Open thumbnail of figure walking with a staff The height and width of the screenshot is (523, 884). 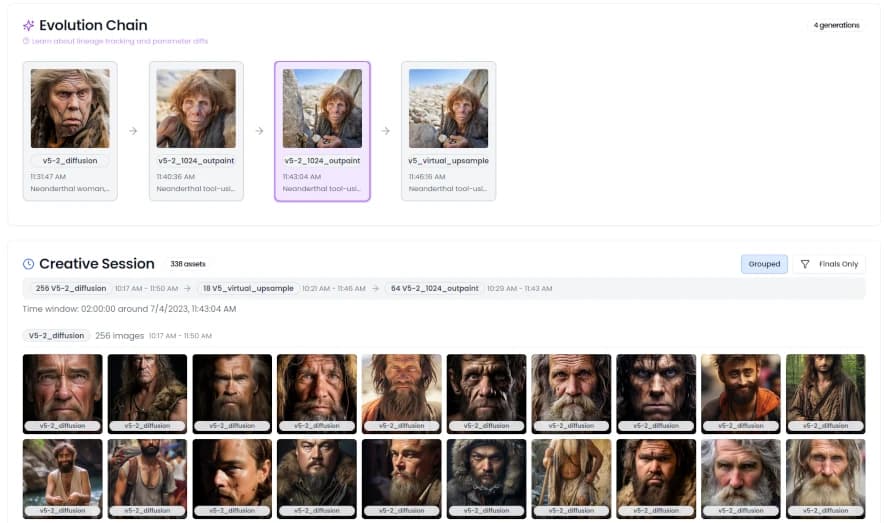tap(571, 479)
